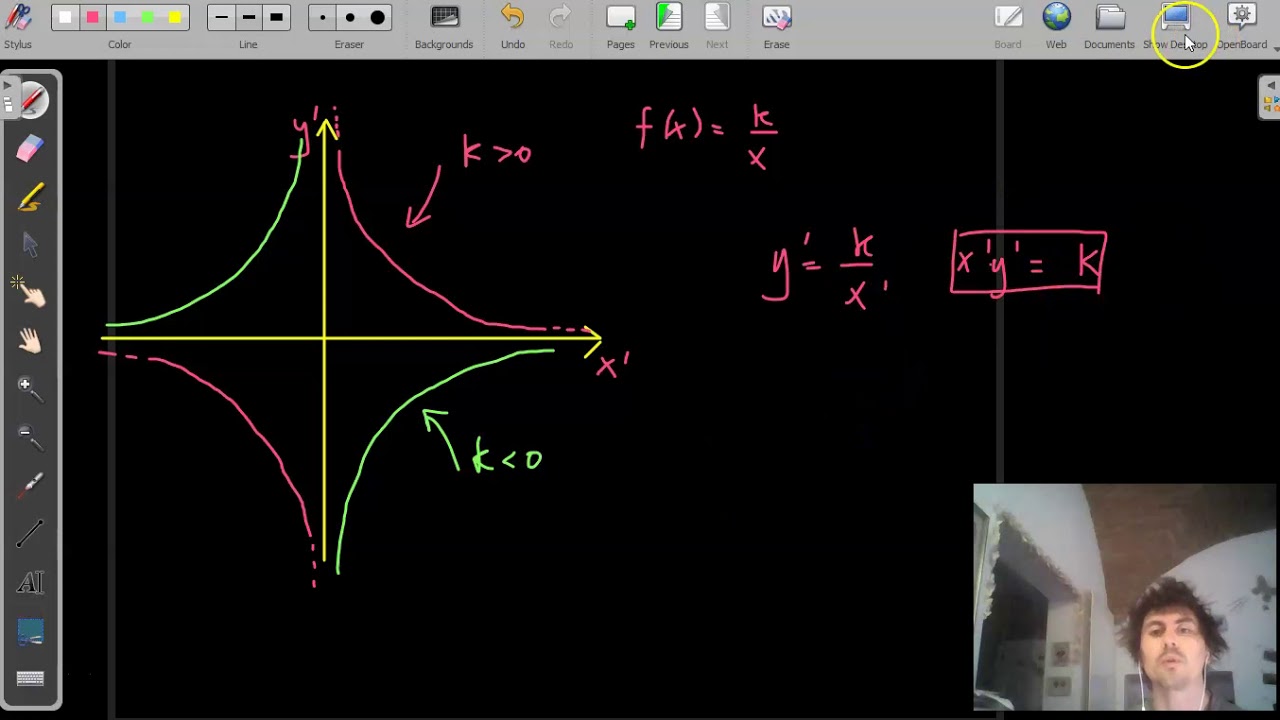The width and height of the screenshot is (1280, 720).
Task: Select the Eraser tool in stylus palette
Action: [30, 149]
